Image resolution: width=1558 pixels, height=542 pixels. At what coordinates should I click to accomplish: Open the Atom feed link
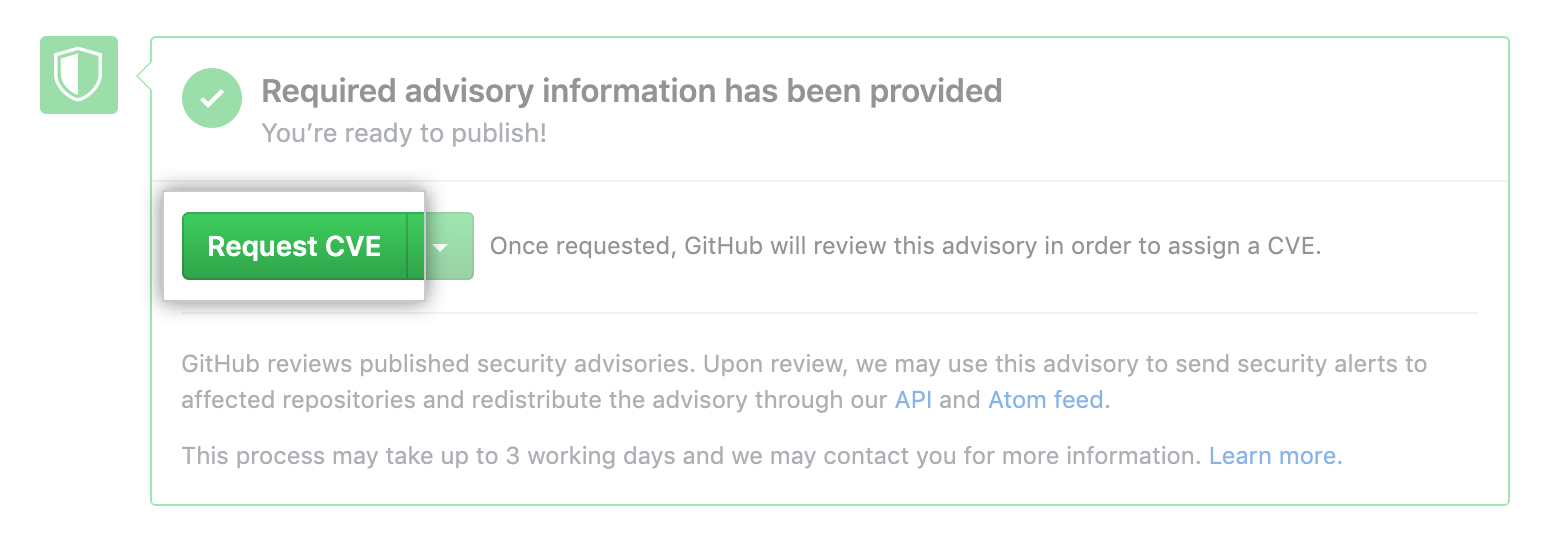coord(1046,401)
